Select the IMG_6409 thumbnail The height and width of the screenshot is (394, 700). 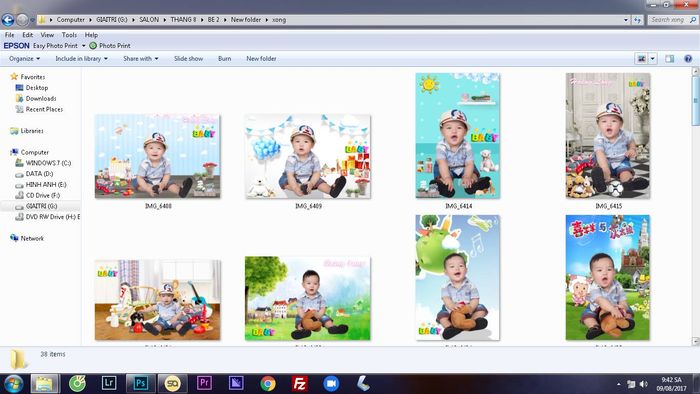point(308,156)
